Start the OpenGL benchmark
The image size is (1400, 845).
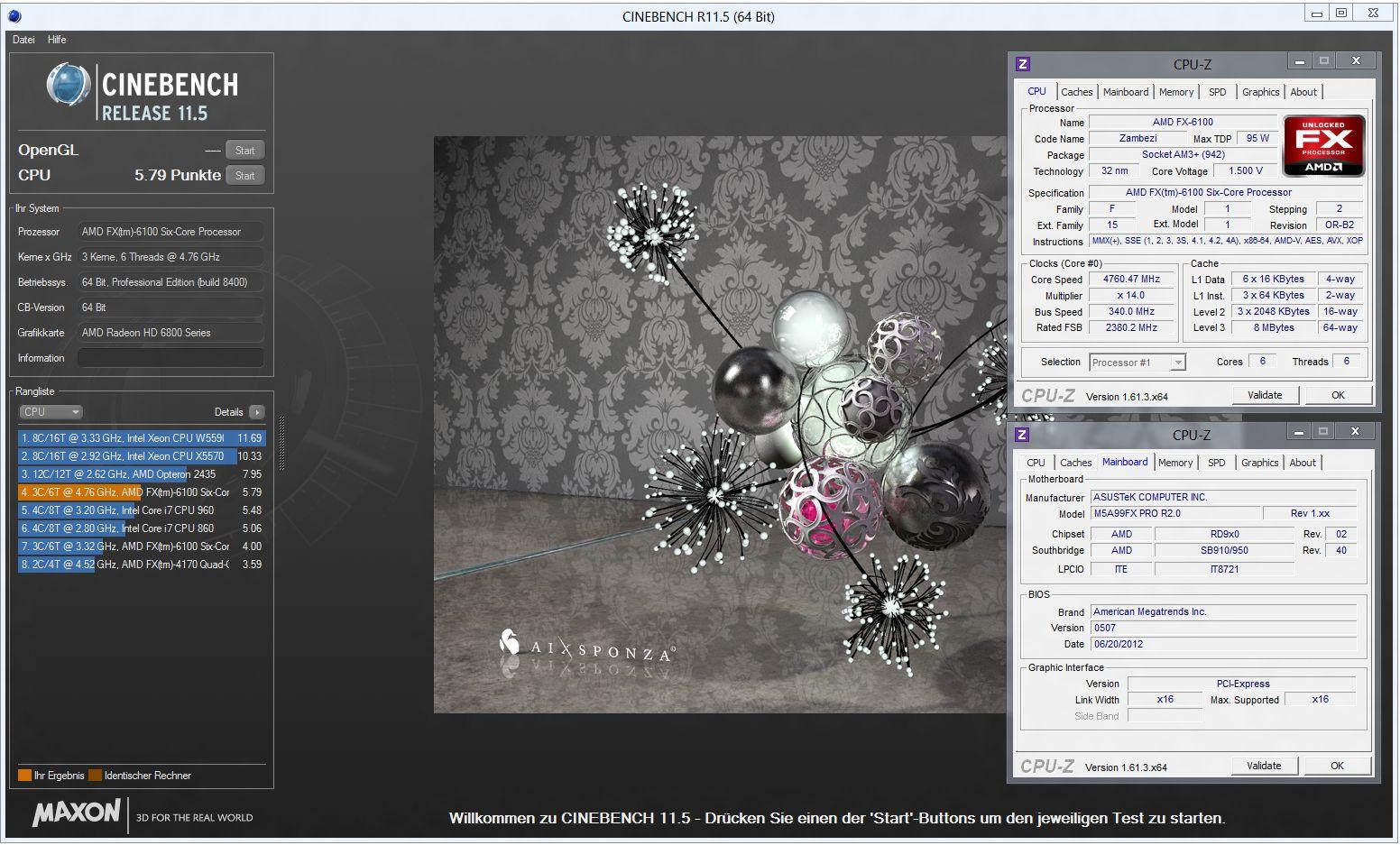click(244, 151)
